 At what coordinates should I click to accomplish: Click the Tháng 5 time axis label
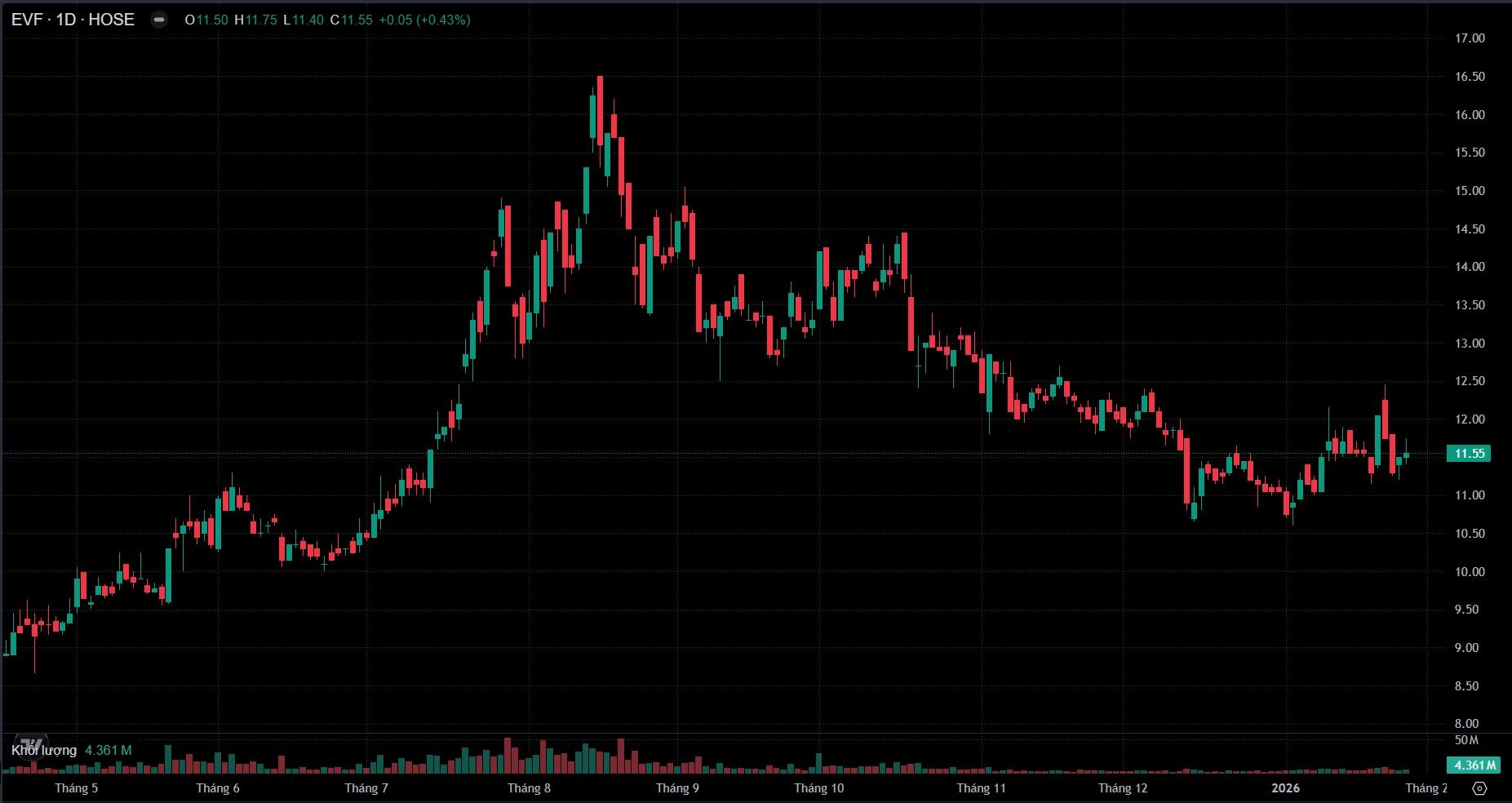click(x=77, y=788)
